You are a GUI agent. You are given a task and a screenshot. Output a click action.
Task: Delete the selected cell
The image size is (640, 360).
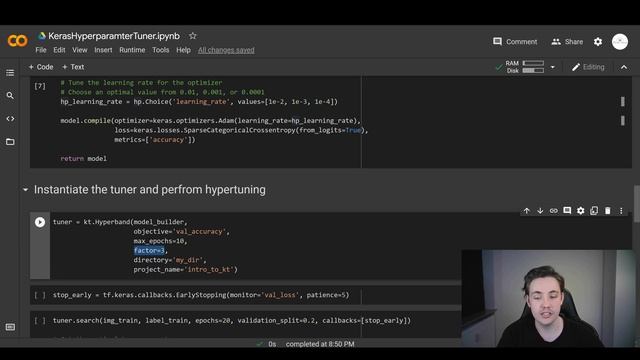tap(608, 211)
